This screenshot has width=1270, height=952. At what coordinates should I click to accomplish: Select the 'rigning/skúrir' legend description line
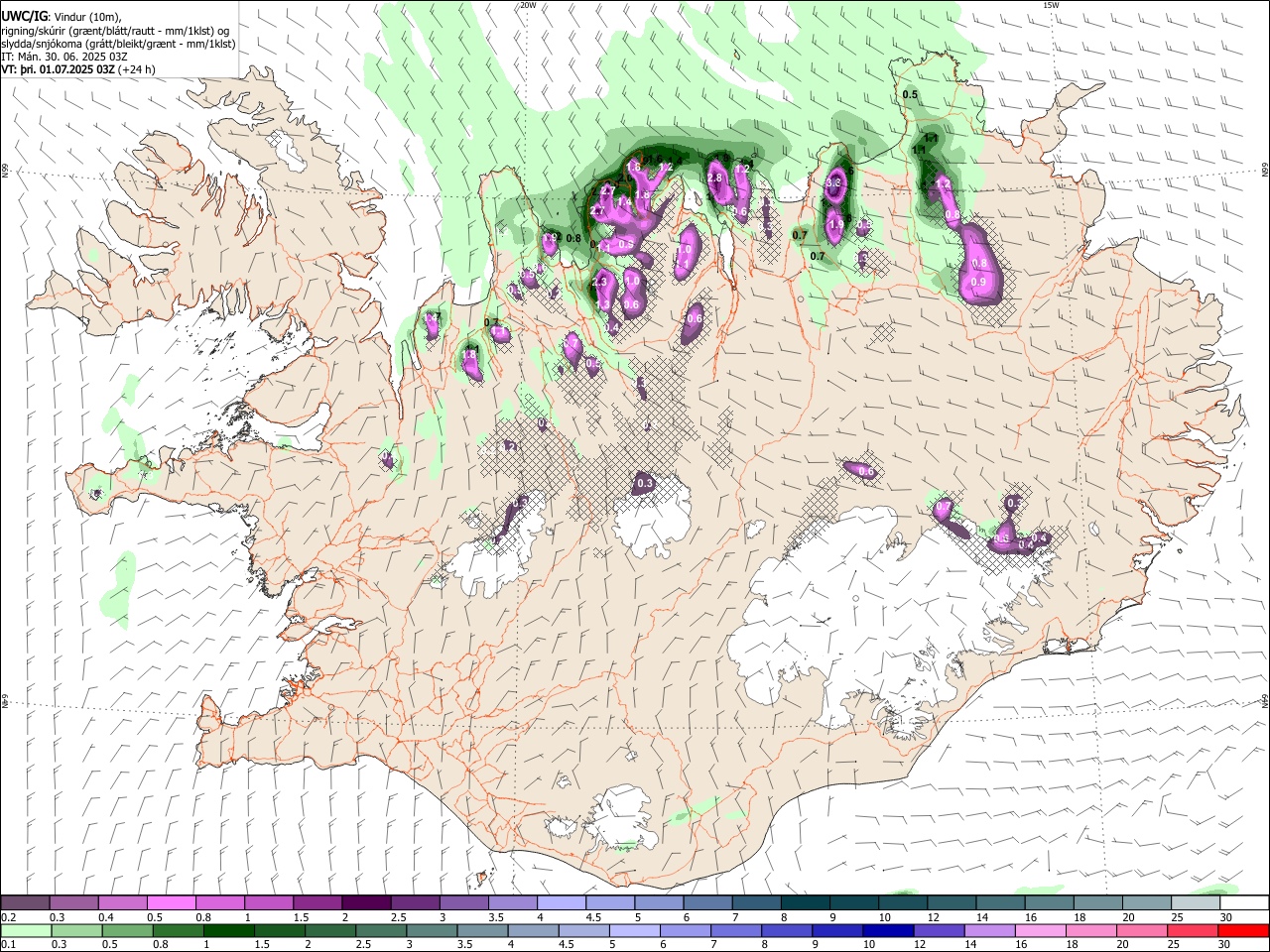pyautogui.click(x=115, y=31)
